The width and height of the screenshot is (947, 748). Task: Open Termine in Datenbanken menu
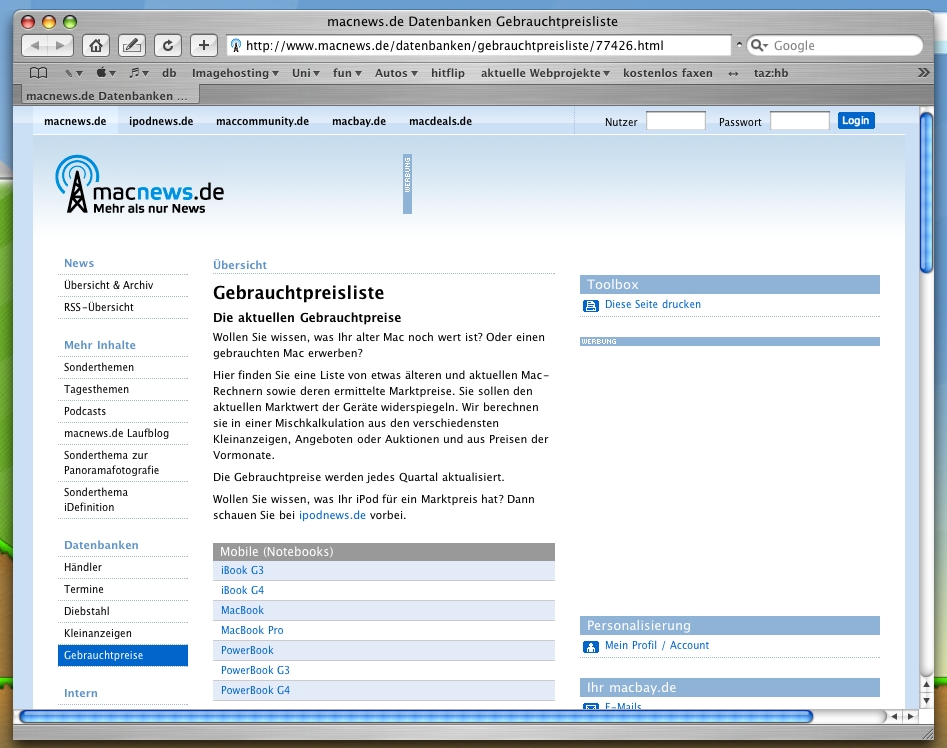pos(83,589)
